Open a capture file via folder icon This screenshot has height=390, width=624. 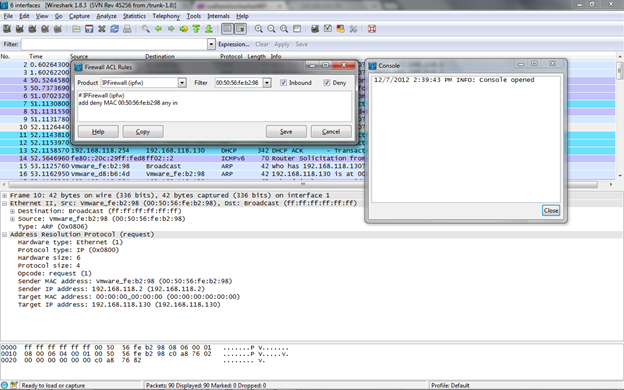pyautogui.click(x=76, y=29)
